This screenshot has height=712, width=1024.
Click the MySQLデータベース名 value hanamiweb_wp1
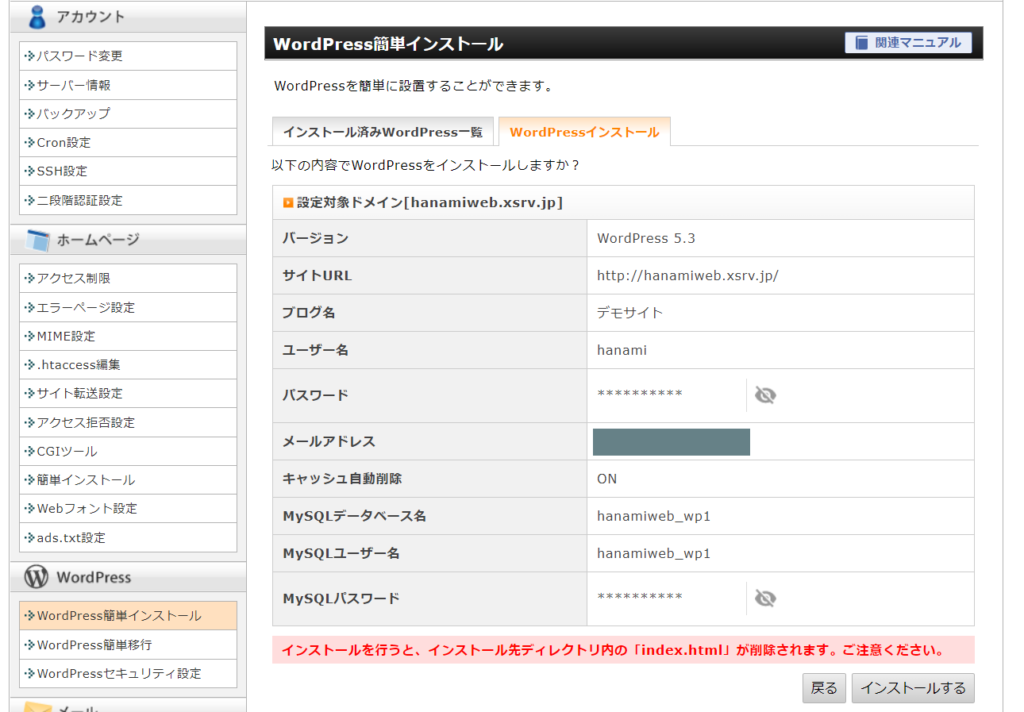point(653,516)
